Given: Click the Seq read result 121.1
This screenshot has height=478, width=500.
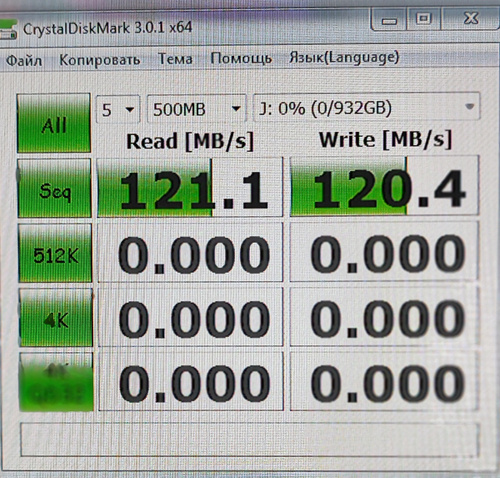Looking at the screenshot, I should 190,188.
